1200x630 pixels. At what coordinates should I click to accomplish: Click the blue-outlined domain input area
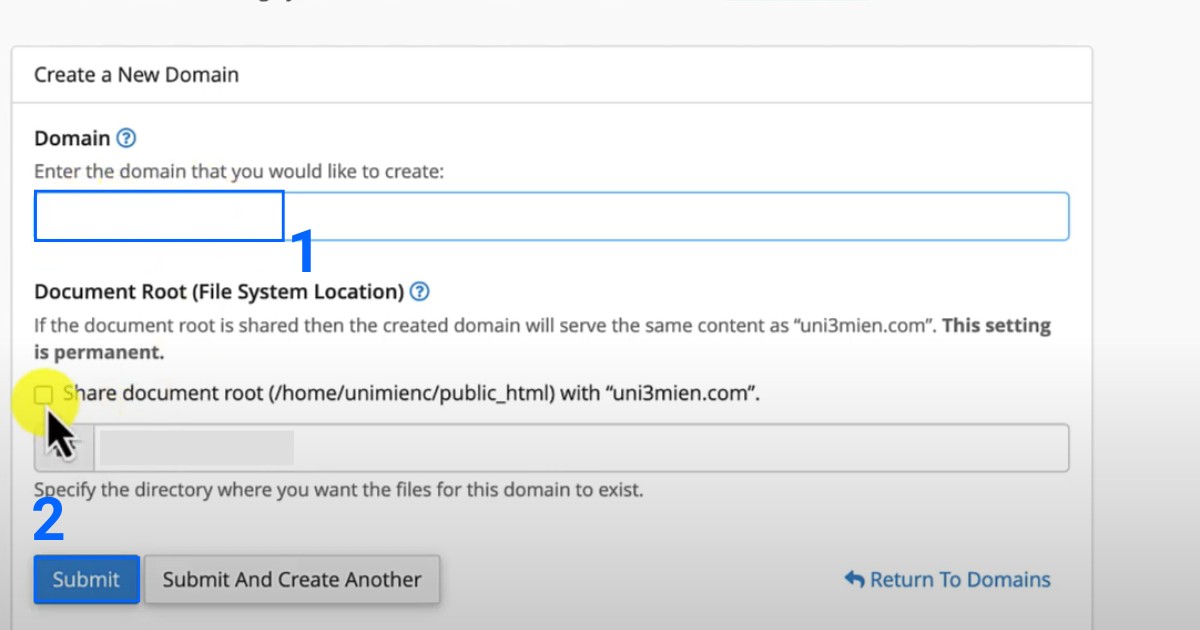(x=158, y=216)
